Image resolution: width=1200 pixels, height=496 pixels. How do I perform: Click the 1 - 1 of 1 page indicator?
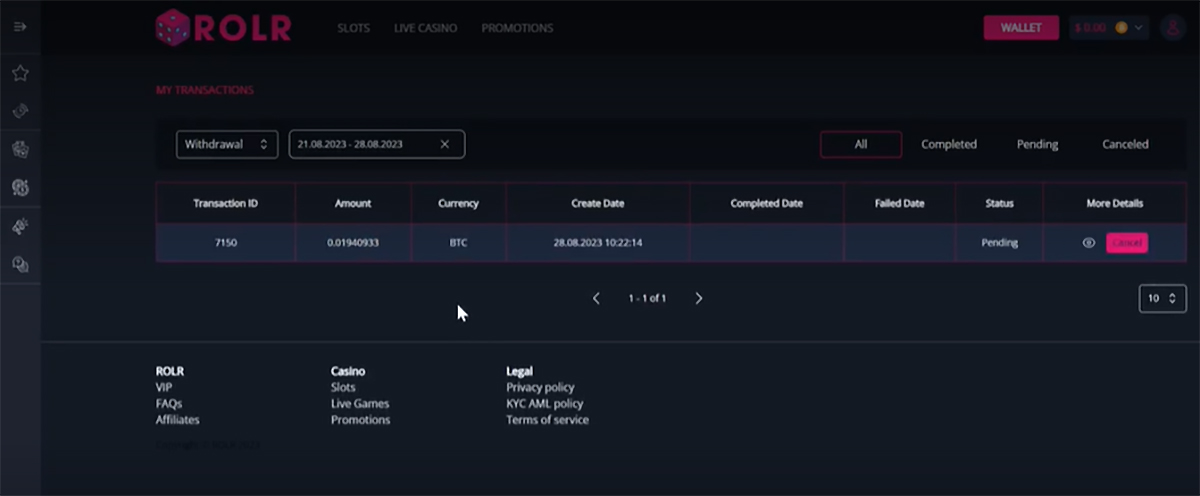coord(647,298)
